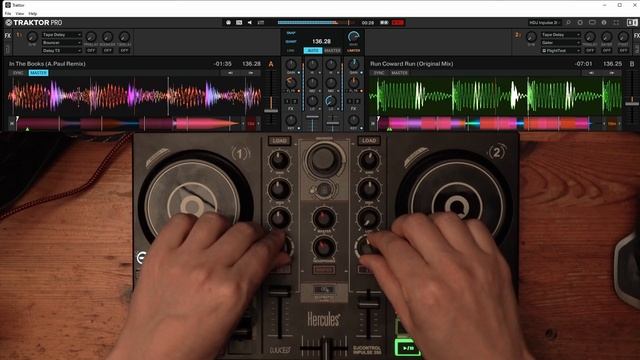
Task: Click the deck A track title In The Books
Action: pyautogui.click(x=47, y=64)
